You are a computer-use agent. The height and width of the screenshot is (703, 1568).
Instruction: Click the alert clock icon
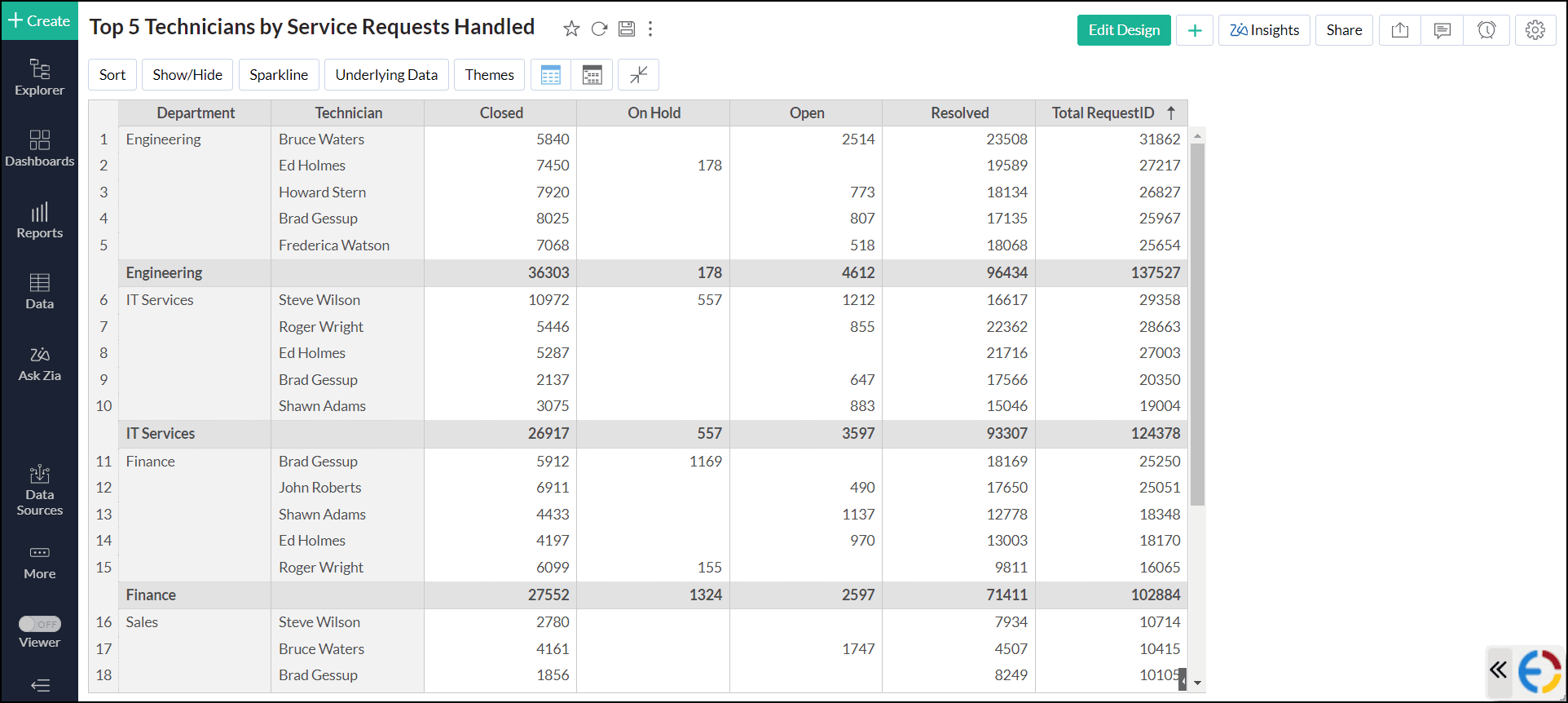1486,30
